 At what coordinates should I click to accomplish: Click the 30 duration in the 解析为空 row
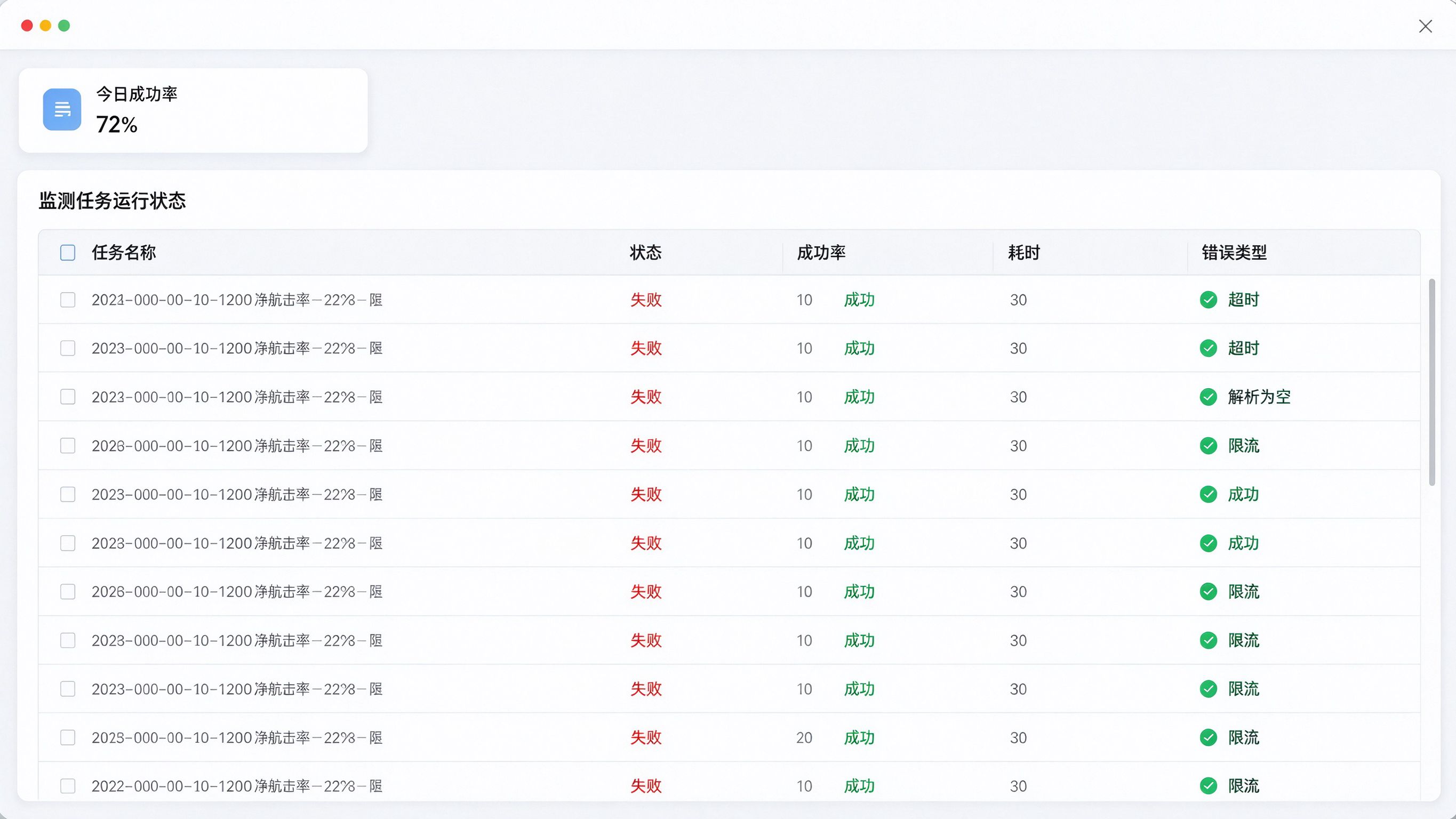[x=1019, y=397]
